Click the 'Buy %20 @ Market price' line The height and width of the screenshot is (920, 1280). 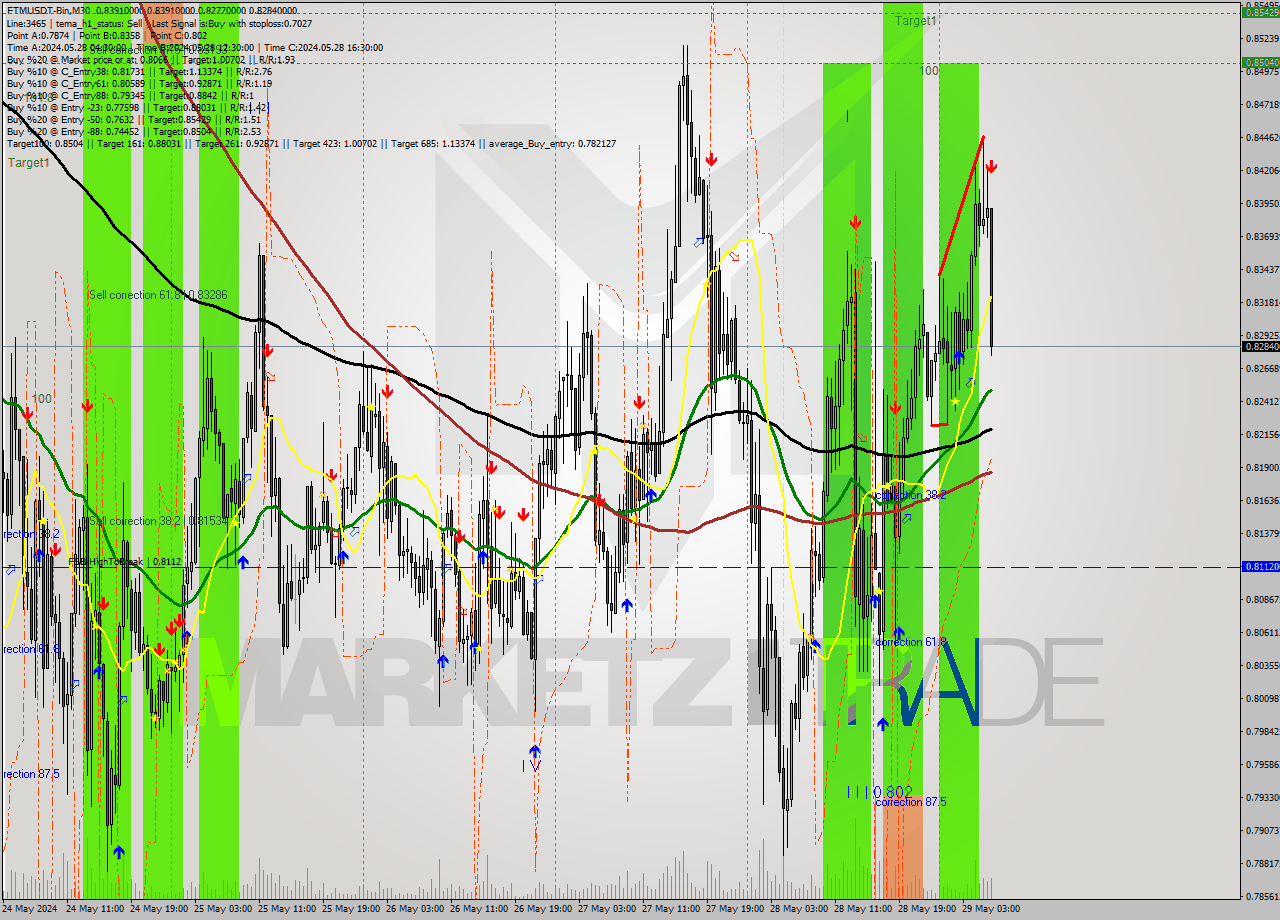coord(150,60)
